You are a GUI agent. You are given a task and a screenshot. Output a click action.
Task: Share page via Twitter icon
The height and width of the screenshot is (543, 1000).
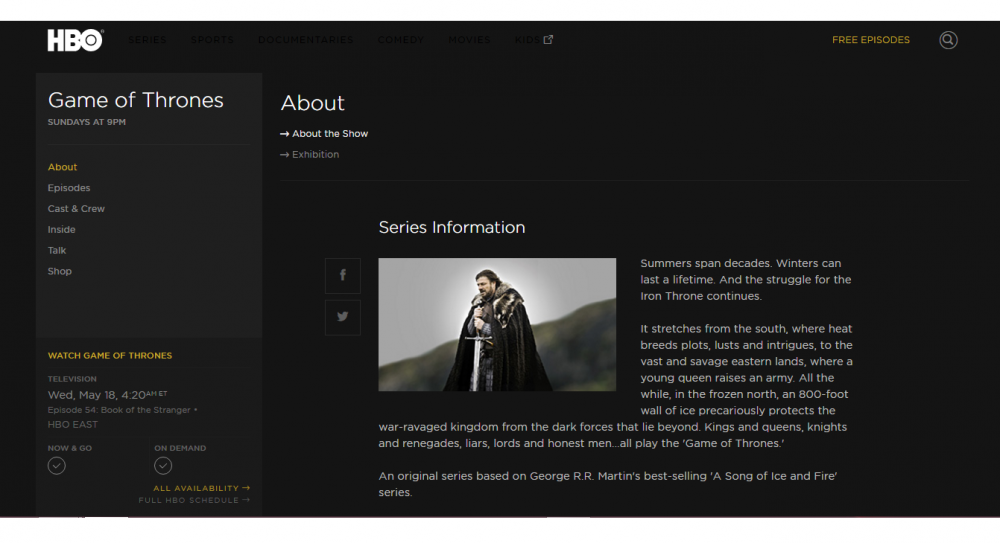pyautogui.click(x=343, y=316)
